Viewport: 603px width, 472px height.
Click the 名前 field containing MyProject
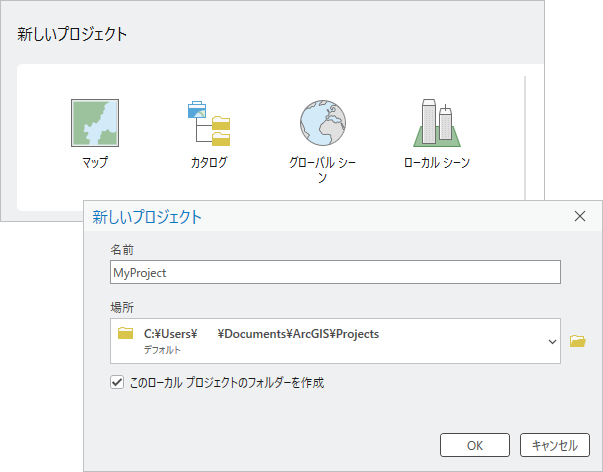pyautogui.click(x=335, y=272)
